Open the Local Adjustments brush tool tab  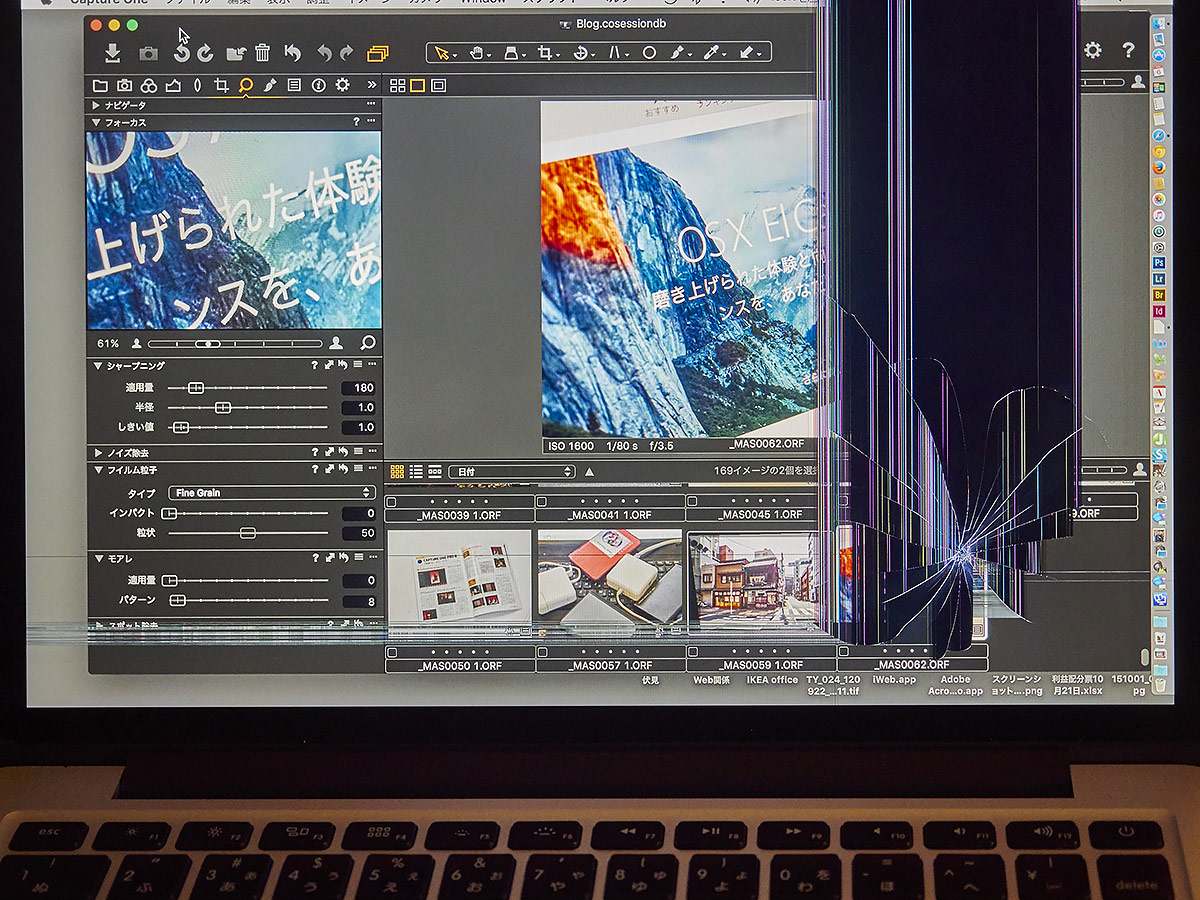tap(270, 85)
